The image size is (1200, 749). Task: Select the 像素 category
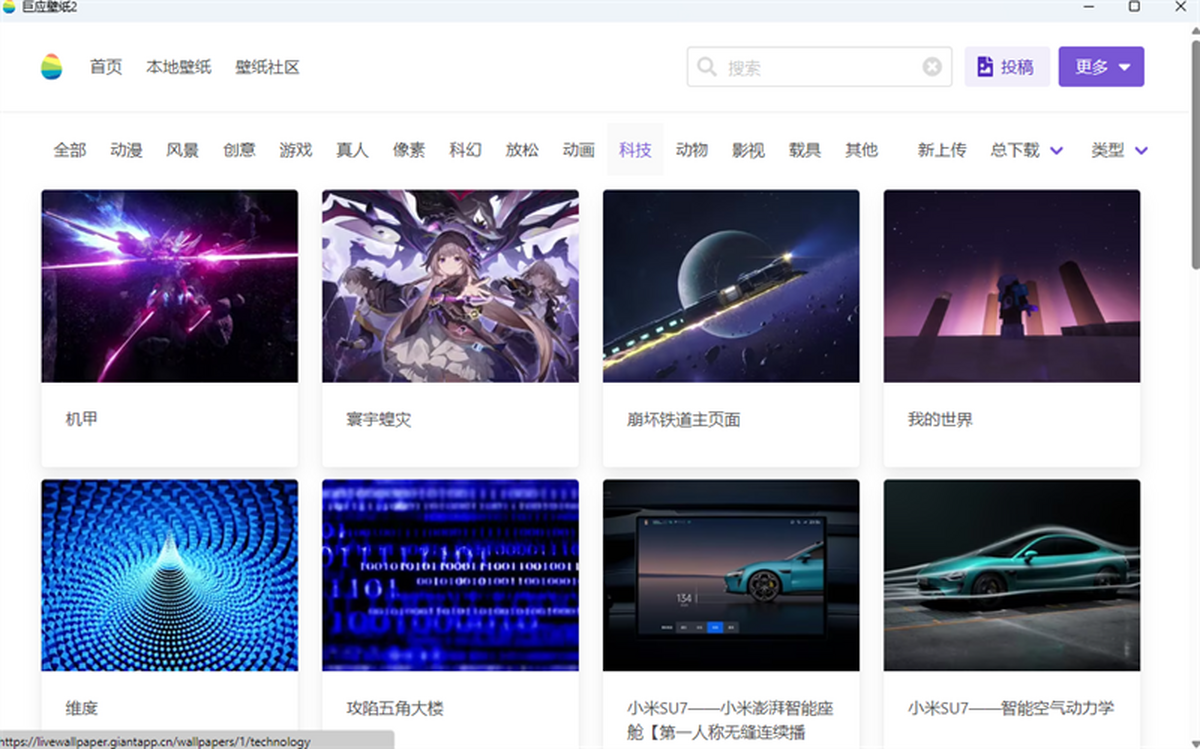(409, 150)
